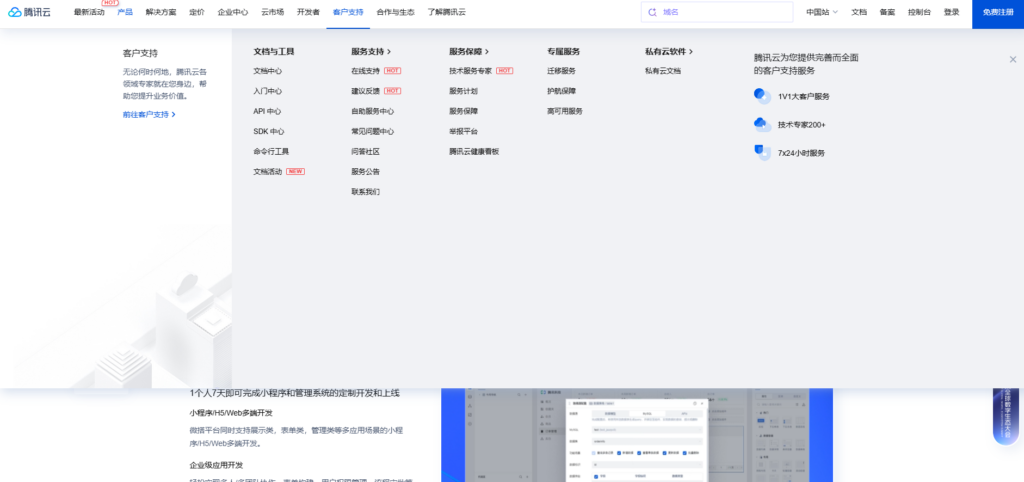Viewport: 1024px width, 482px height.
Task: Open 服务计划 link
Action: (464, 91)
